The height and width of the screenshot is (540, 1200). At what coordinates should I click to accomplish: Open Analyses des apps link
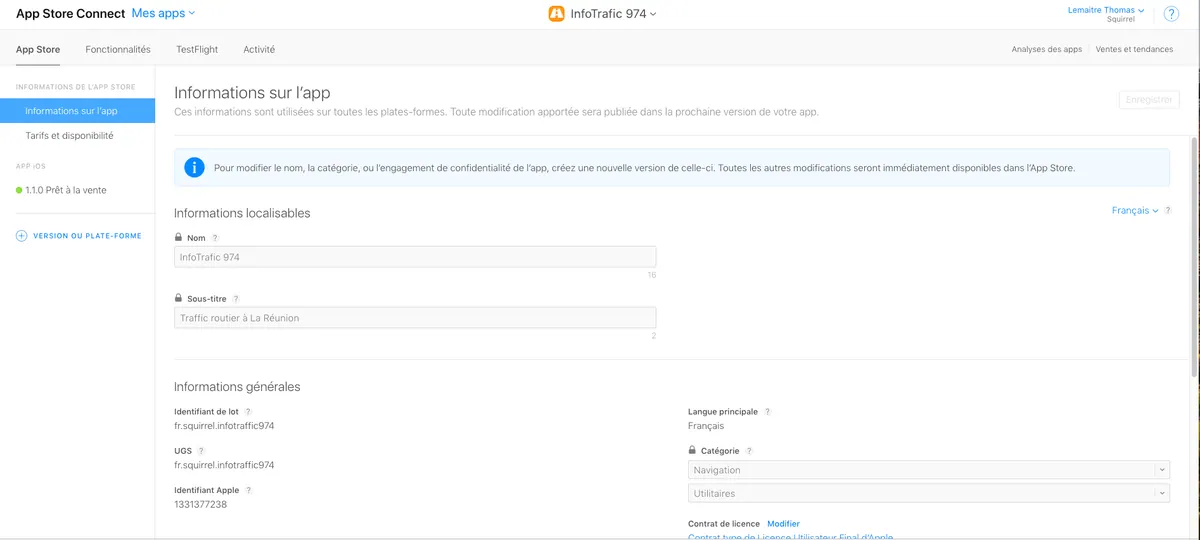pyautogui.click(x=1046, y=49)
